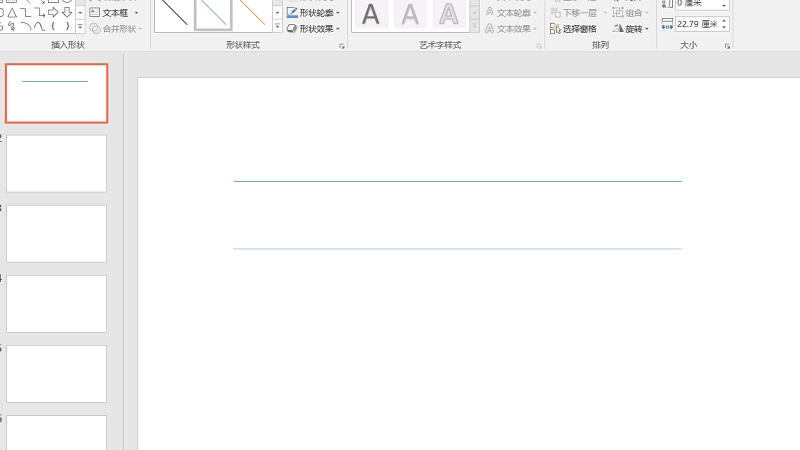Open the 形状效果 shape effects dropdown
800x450 pixels.
(313, 29)
